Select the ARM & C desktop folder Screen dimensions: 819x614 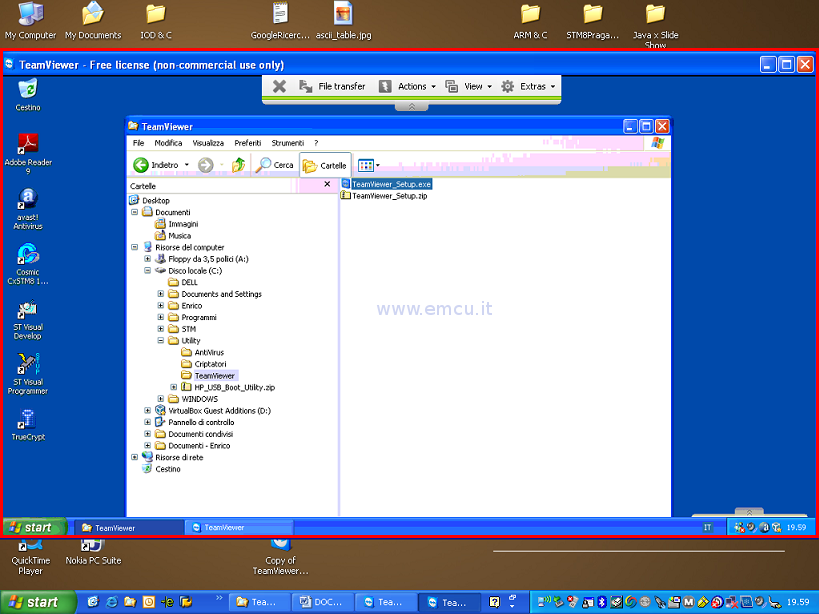point(530,21)
